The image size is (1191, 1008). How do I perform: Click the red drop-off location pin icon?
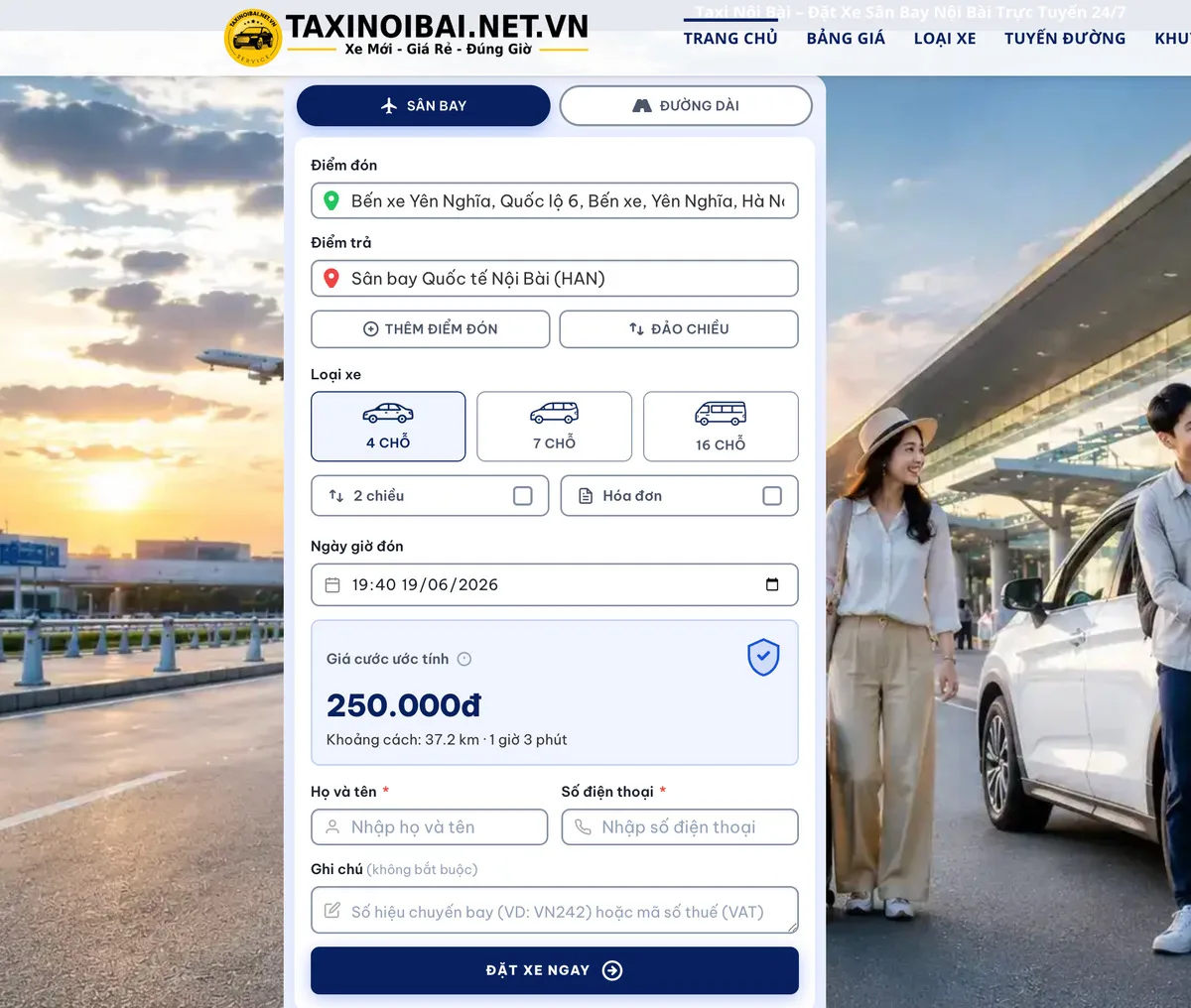pos(331,279)
